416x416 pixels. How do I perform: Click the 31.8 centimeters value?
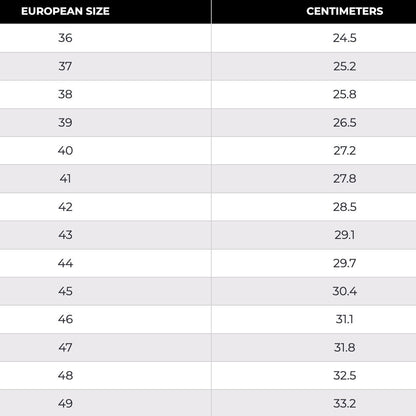click(x=345, y=347)
